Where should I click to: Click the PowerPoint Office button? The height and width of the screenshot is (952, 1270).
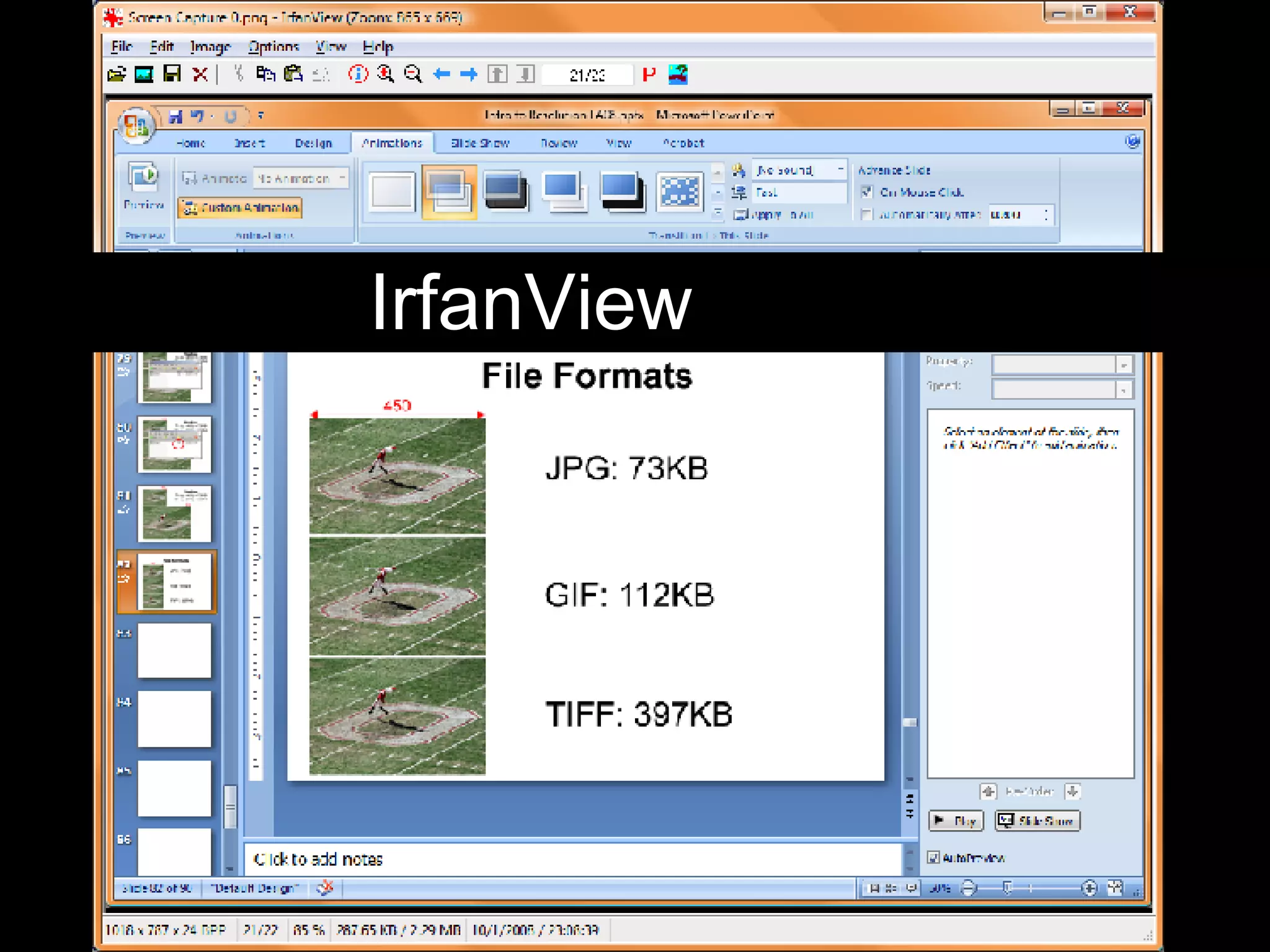tap(136, 126)
